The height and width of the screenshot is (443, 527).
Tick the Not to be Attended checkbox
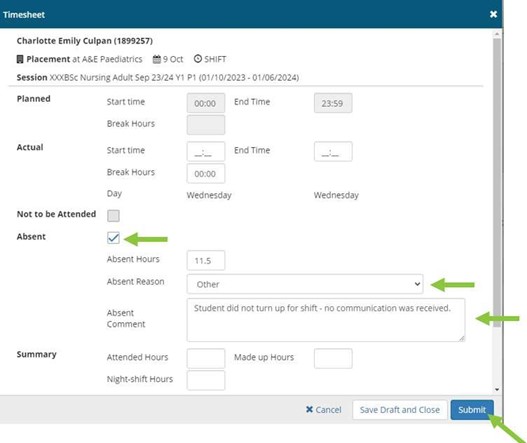coord(113,215)
